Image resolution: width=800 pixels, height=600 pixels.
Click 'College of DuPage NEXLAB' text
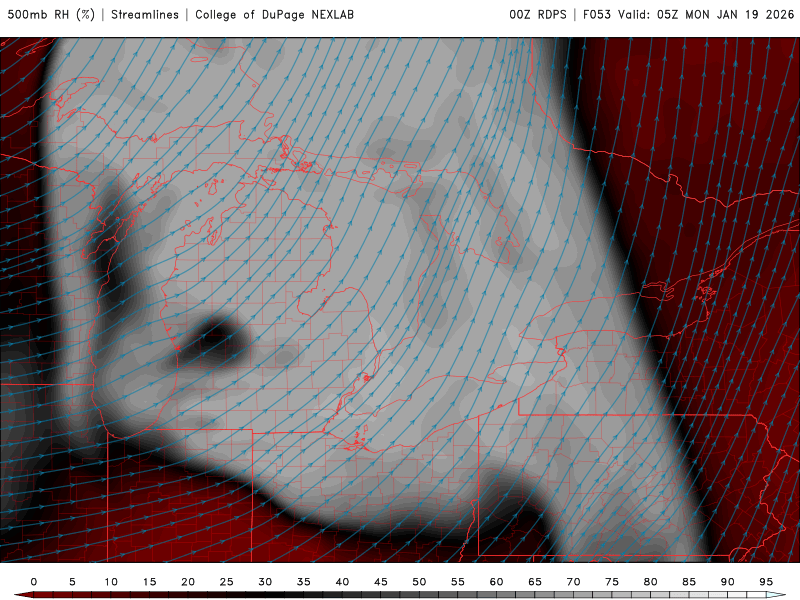[x=274, y=15]
